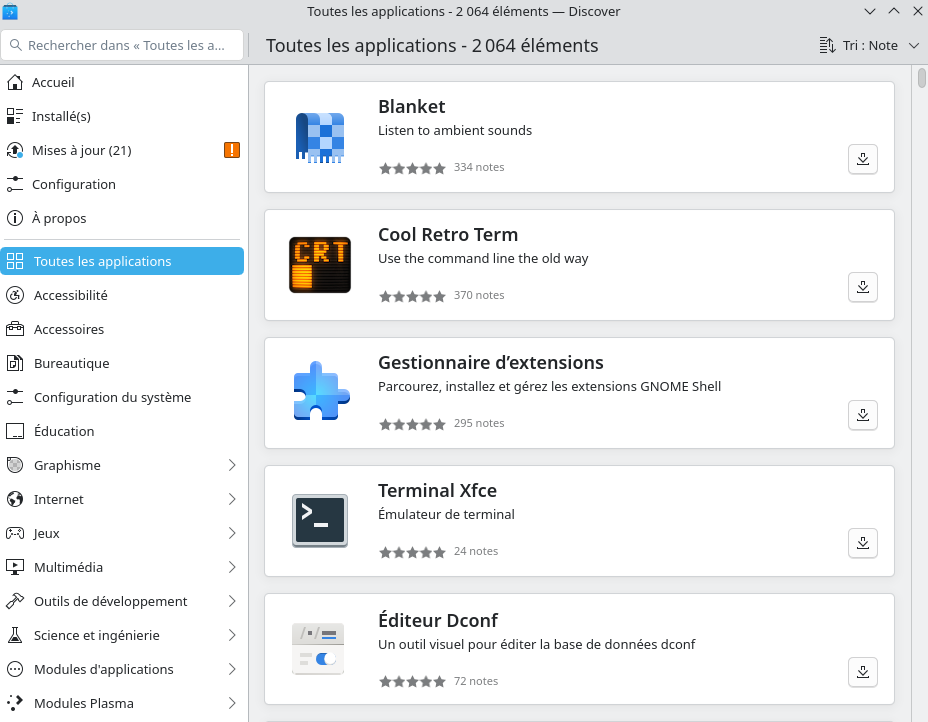The width and height of the screenshot is (928, 722).
Task: Click the Éditeur Dconf app icon
Action: coord(320,649)
